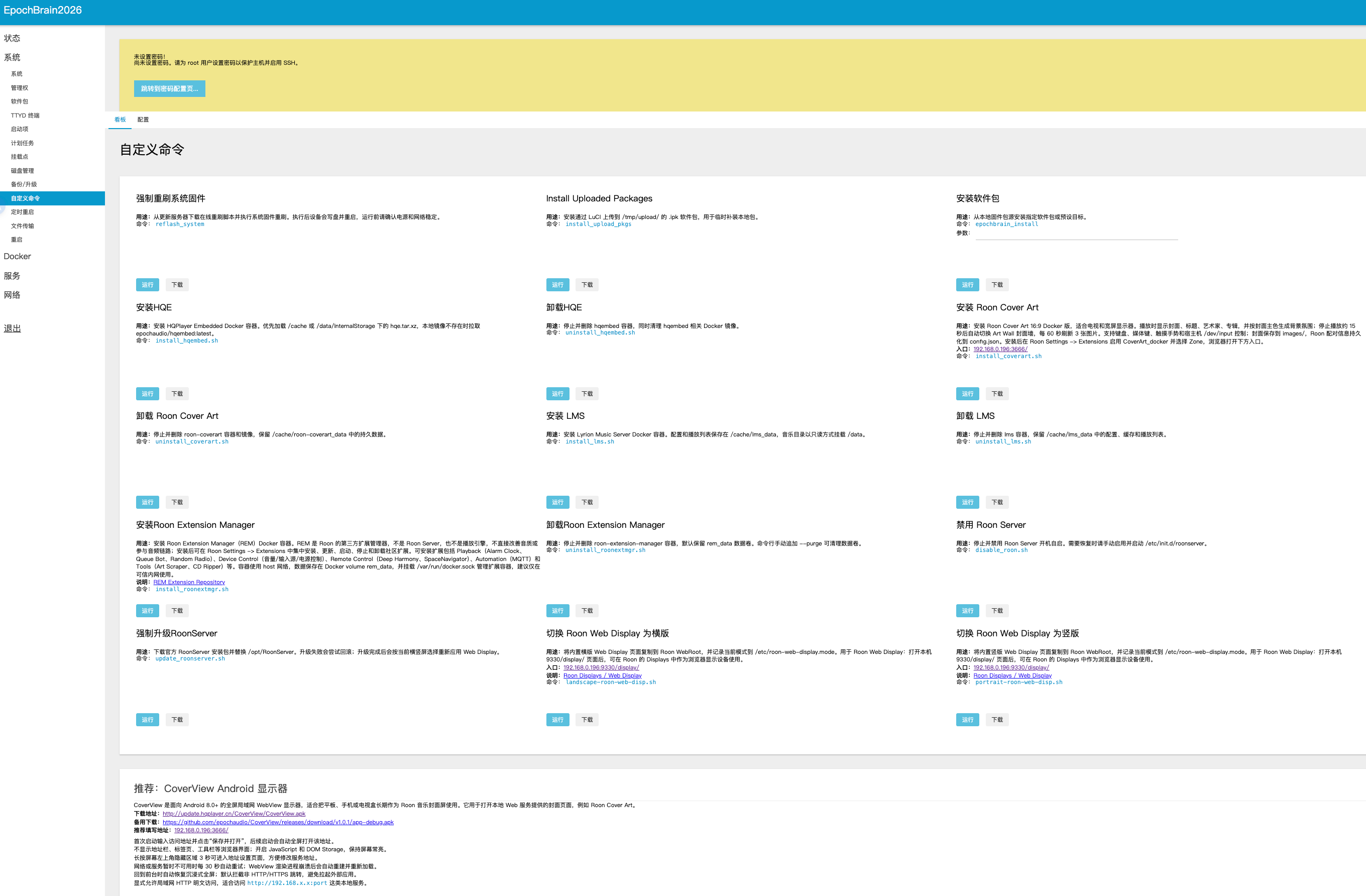Download the 安装HQE command output
The width and height of the screenshot is (1366, 896).
(177, 394)
